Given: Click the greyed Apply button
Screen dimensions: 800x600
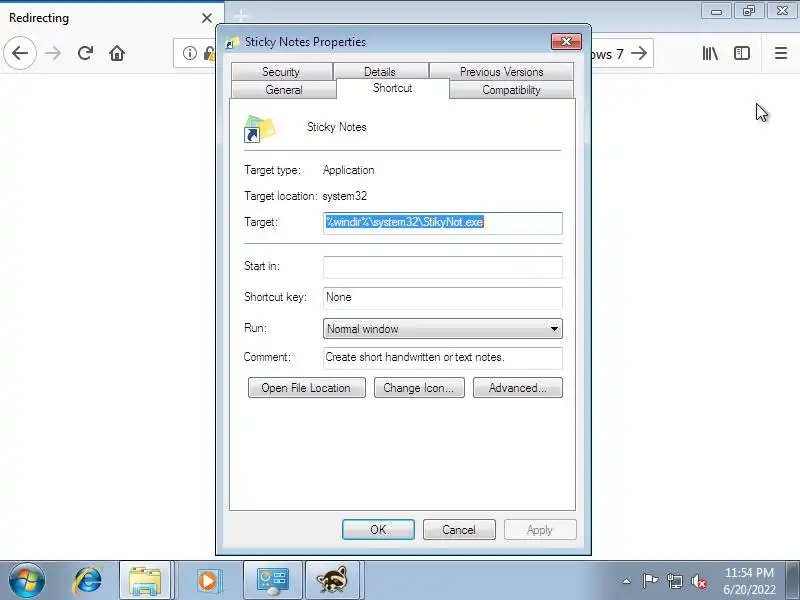Looking at the screenshot, I should tap(540, 530).
